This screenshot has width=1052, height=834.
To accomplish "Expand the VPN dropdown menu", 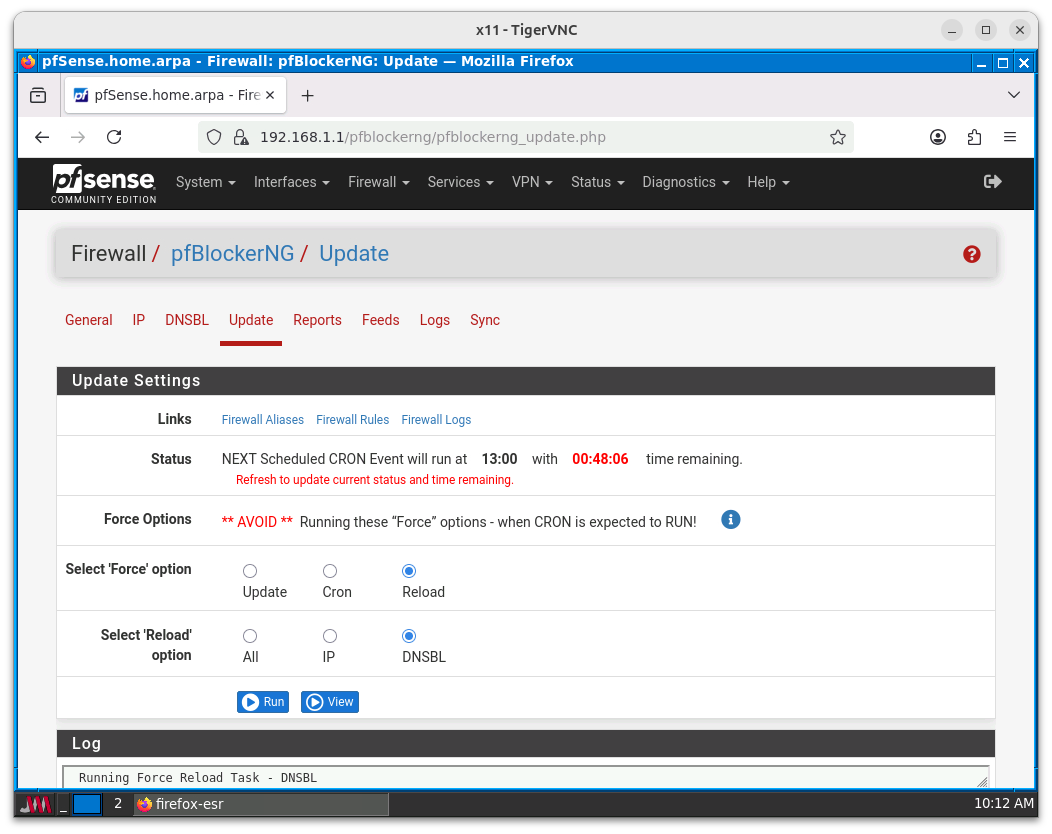I will tap(532, 183).
